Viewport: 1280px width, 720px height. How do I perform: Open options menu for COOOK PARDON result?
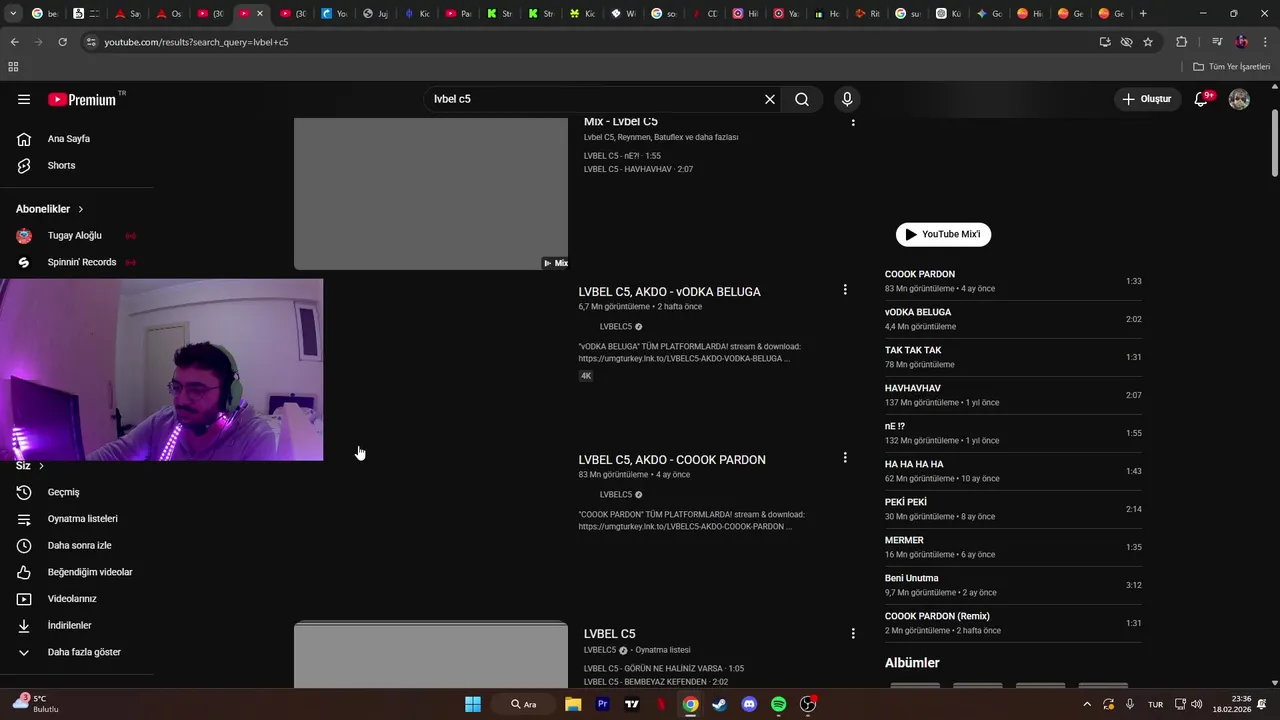pos(845,458)
